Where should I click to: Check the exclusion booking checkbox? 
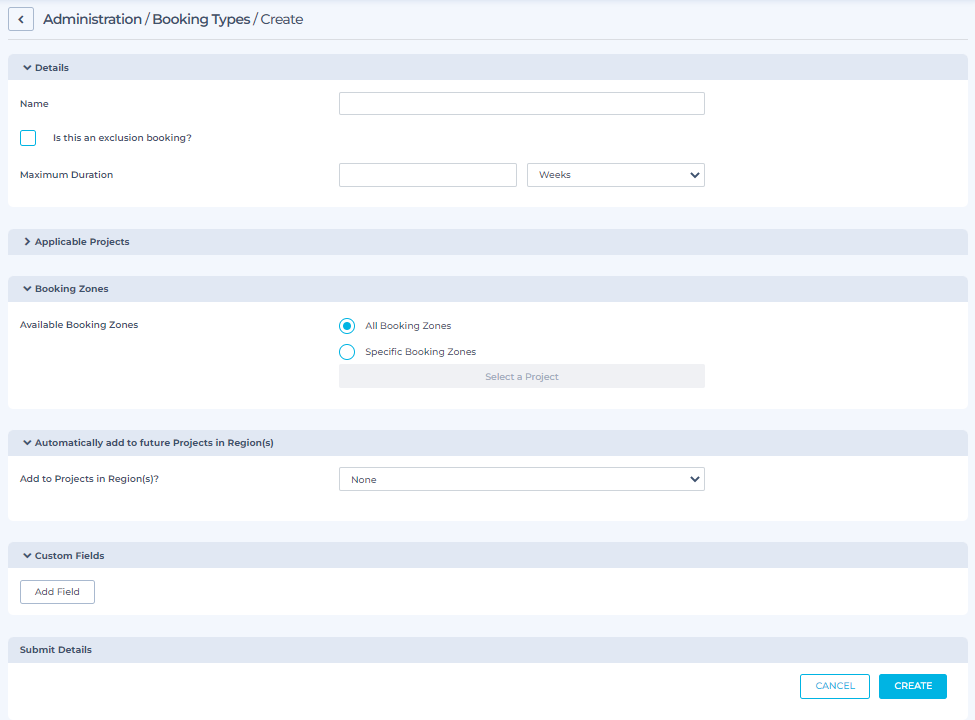(28, 138)
